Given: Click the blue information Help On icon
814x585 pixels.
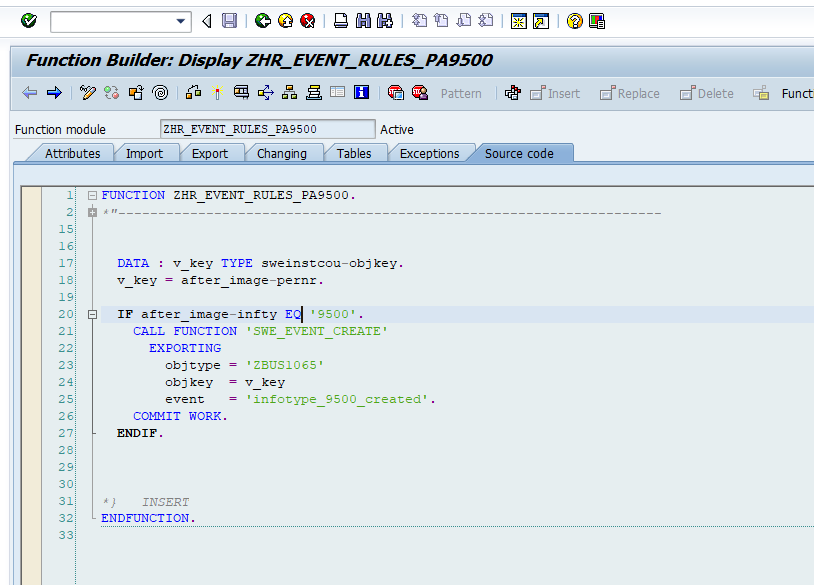Looking at the screenshot, I should (361, 92).
